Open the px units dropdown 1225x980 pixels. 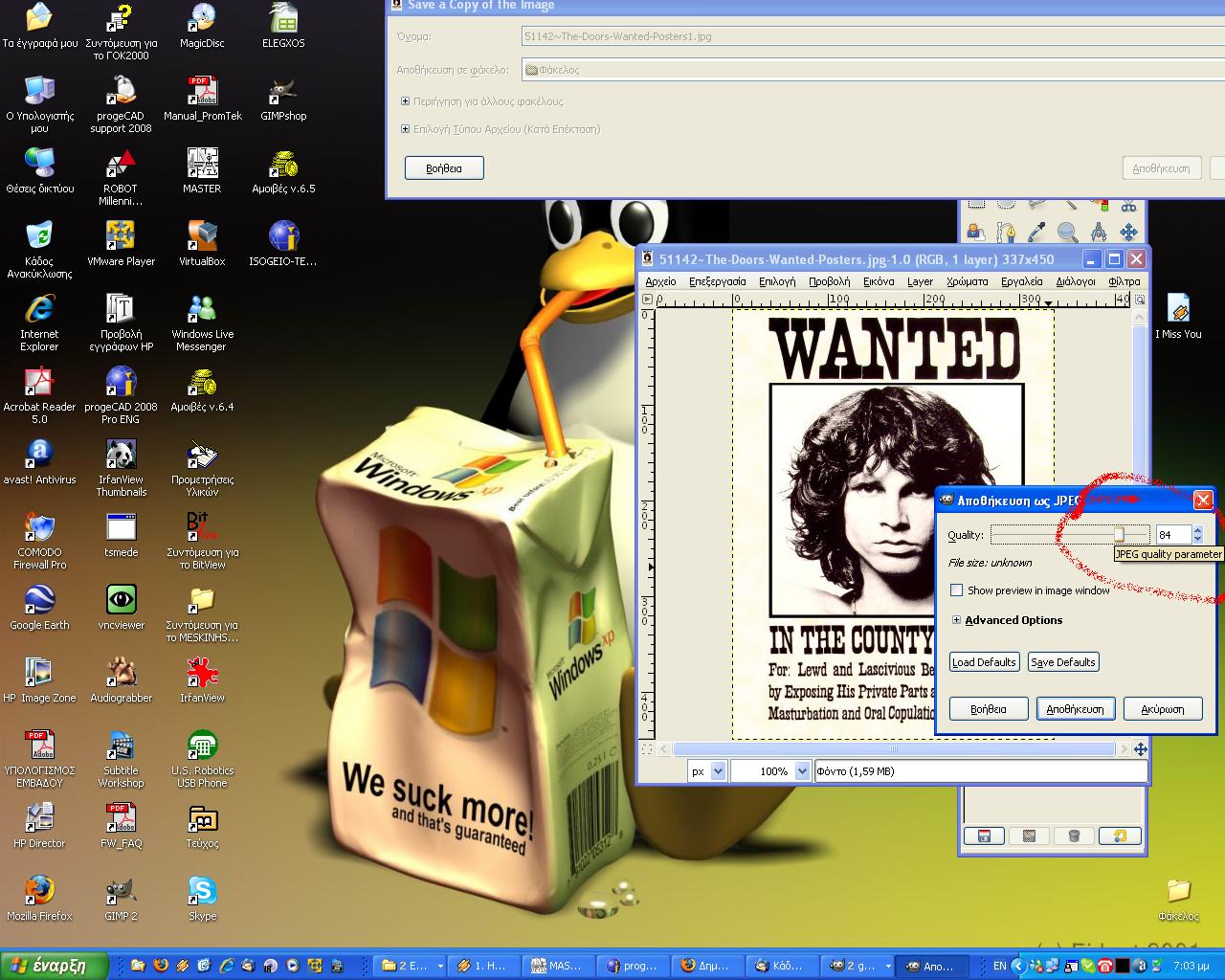pyautogui.click(x=707, y=771)
